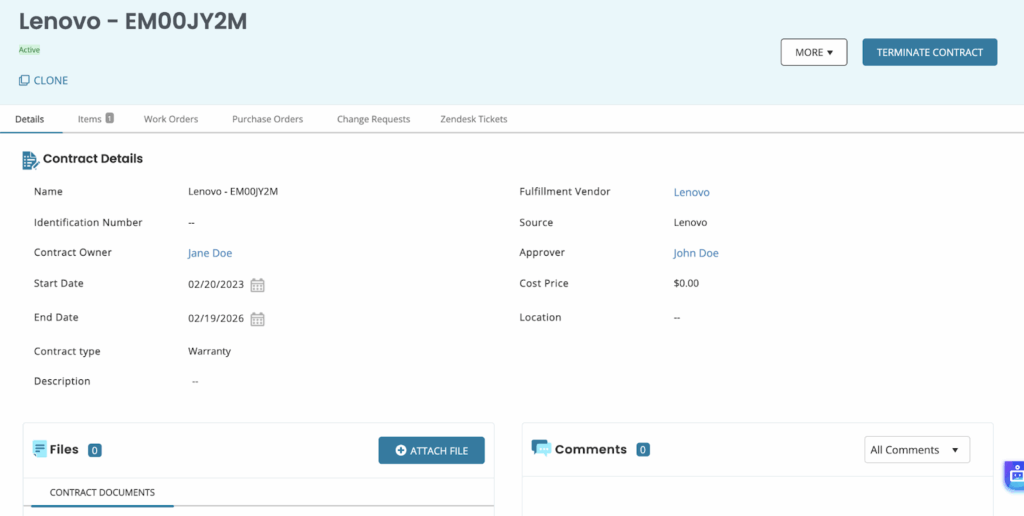
Task: Open the Zendesk Tickets tab
Action: 474,120
